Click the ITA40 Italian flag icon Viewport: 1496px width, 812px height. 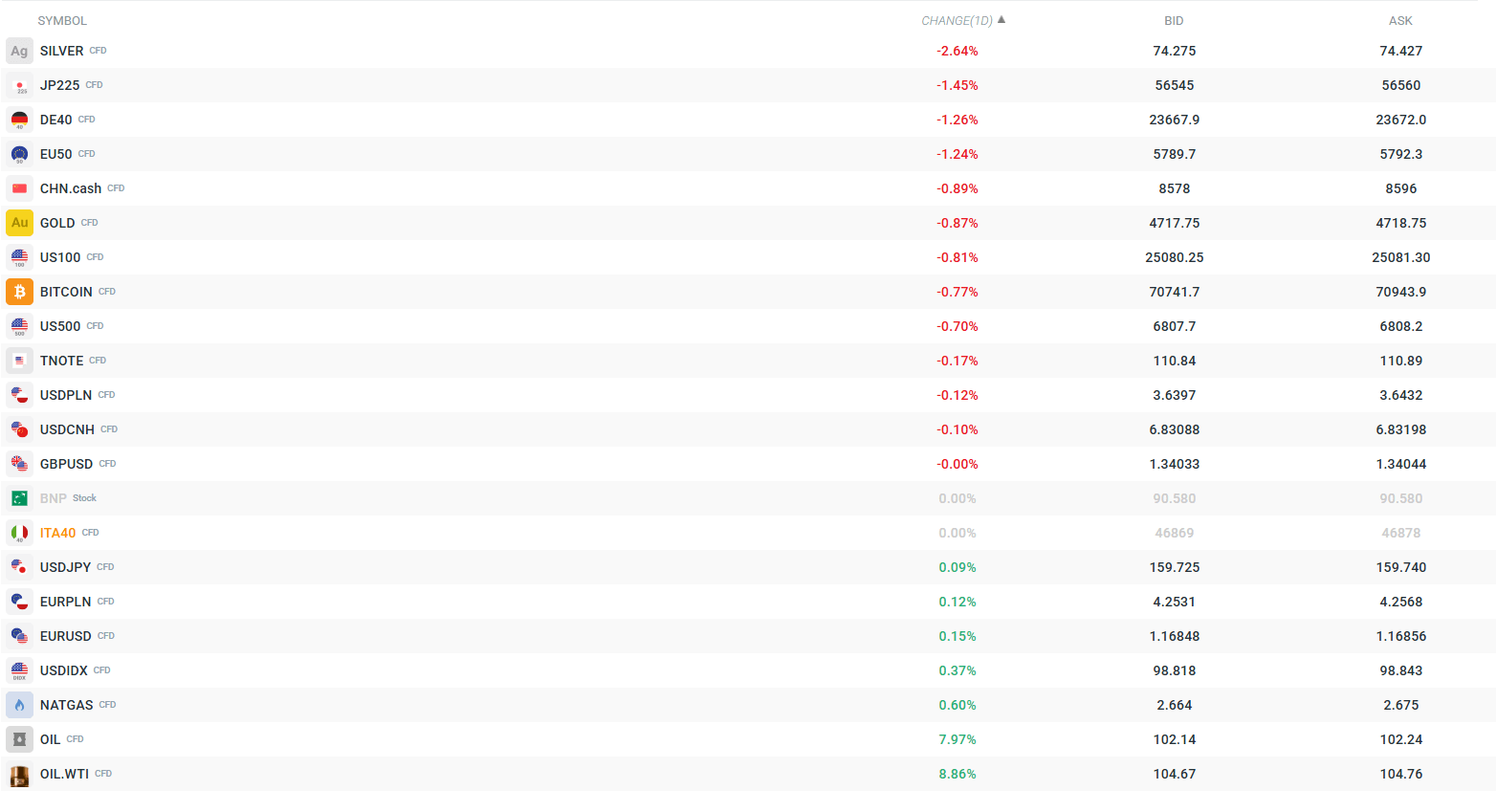pyautogui.click(x=19, y=533)
